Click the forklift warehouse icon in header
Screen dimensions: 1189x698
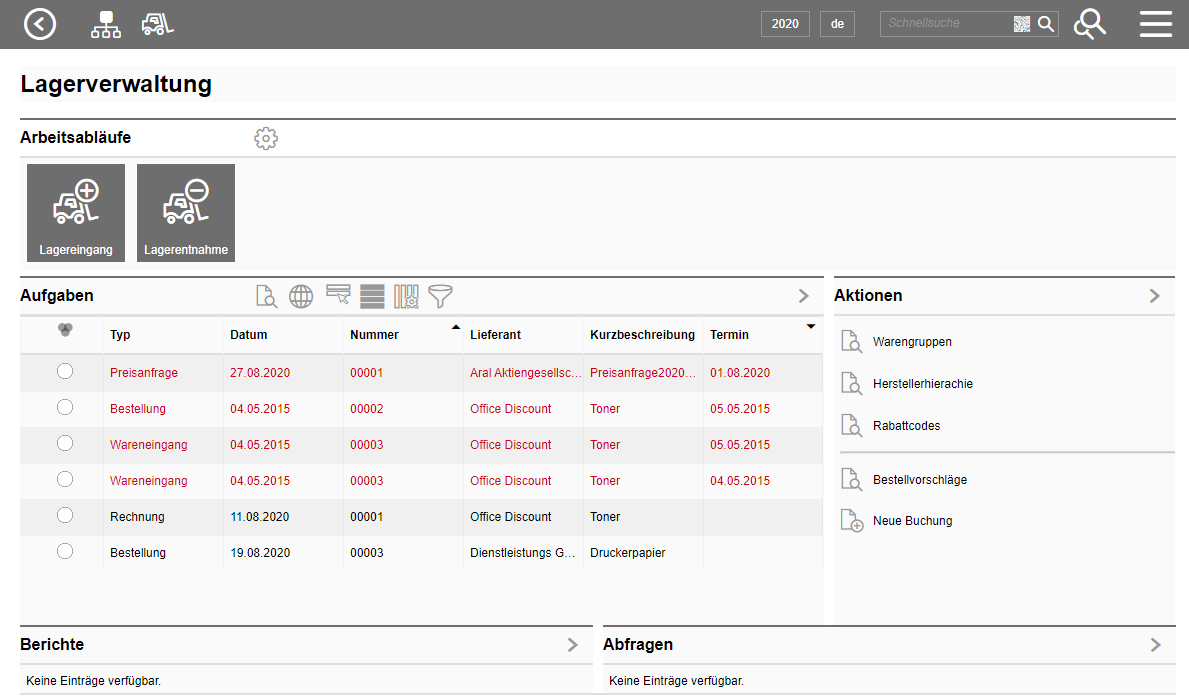(x=157, y=24)
